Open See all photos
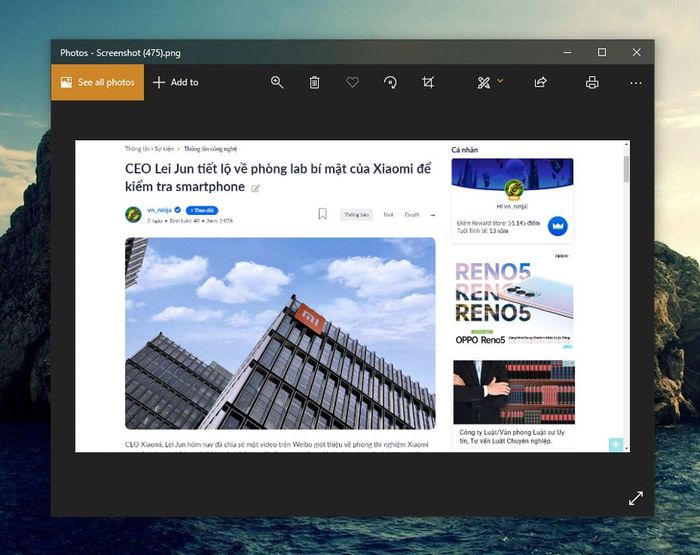This screenshot has height=555, width=700. 97,82
